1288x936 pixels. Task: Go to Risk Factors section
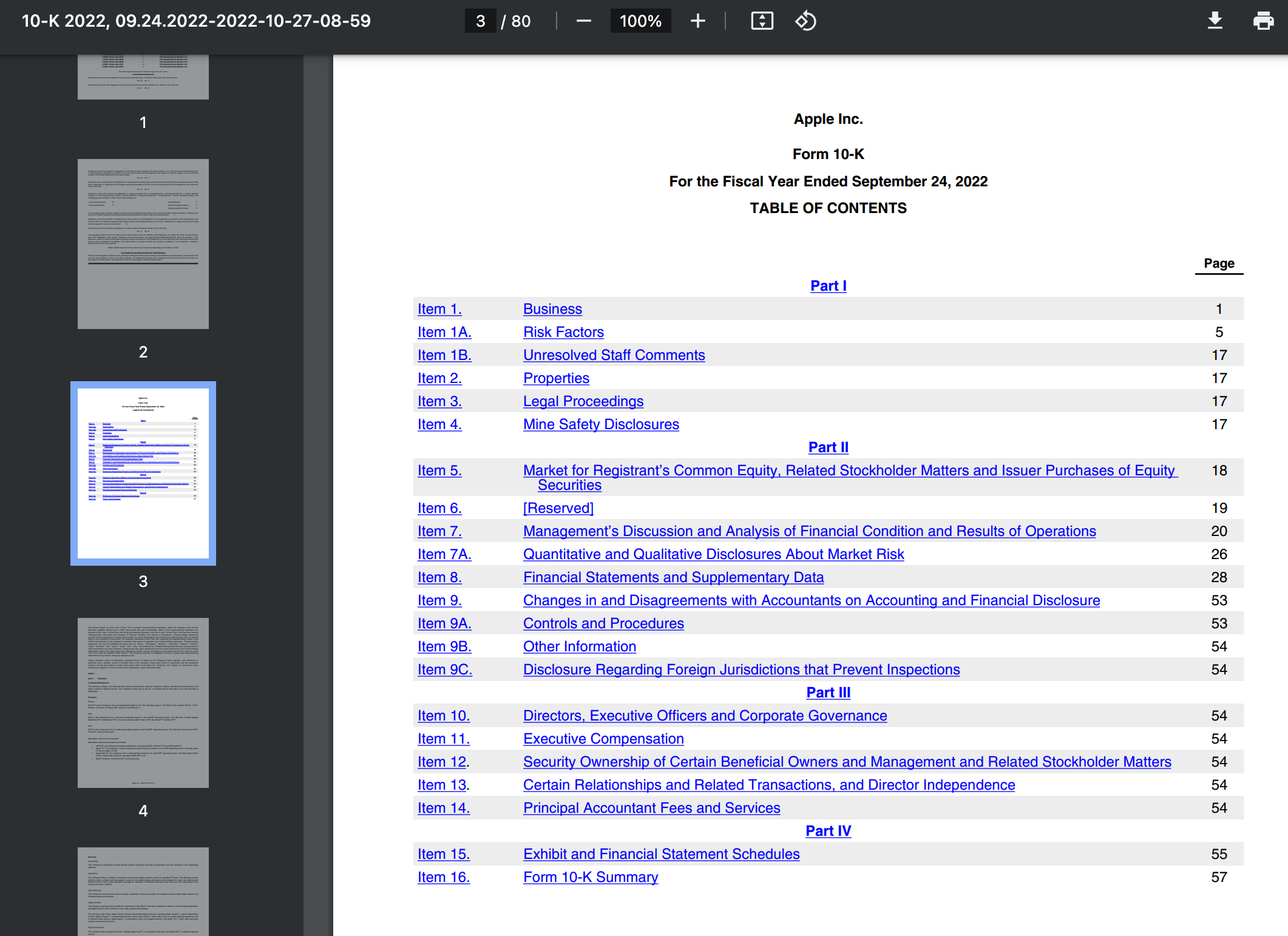[563, 332]
